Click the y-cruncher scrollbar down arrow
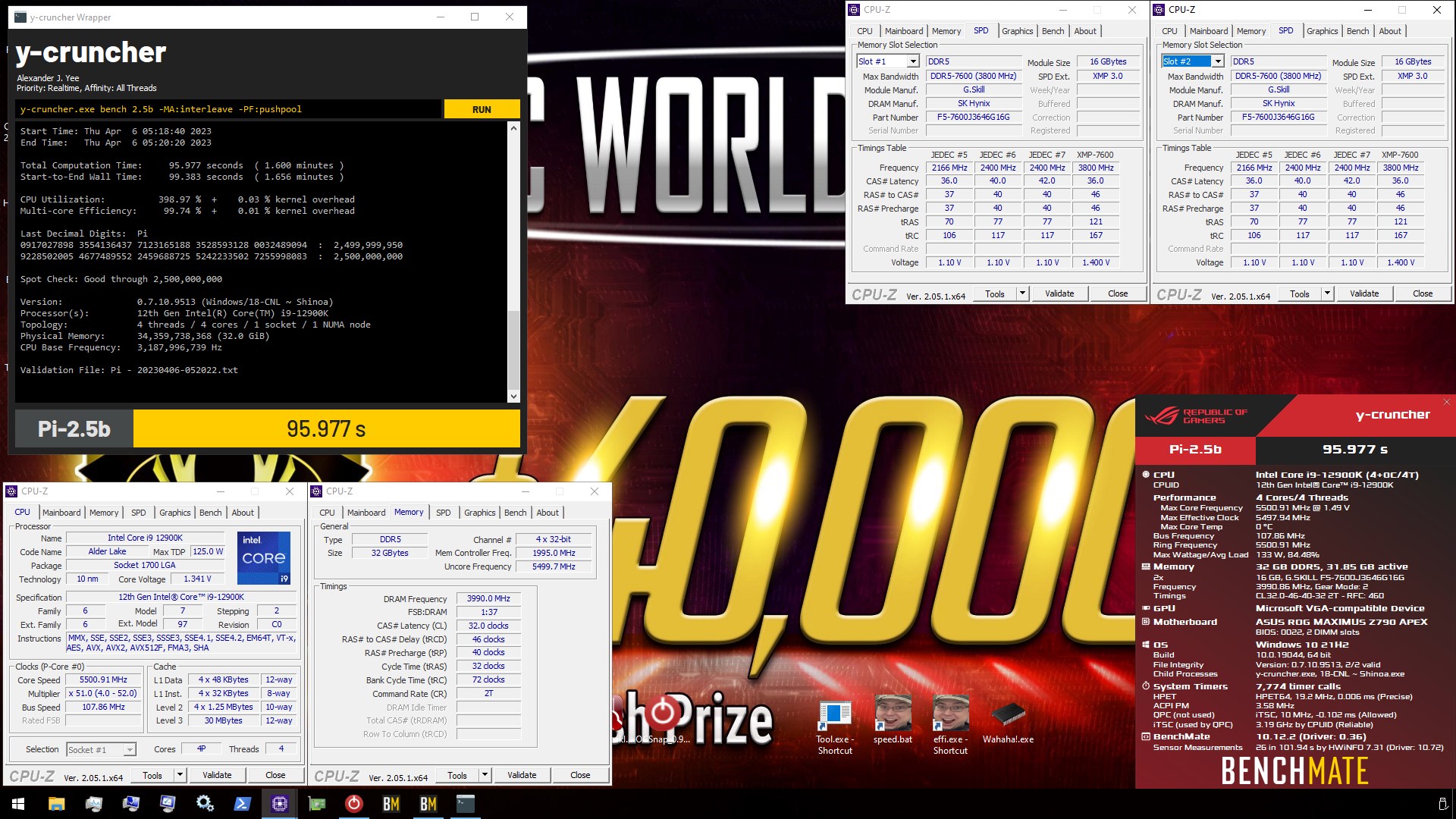 (513, 396)
